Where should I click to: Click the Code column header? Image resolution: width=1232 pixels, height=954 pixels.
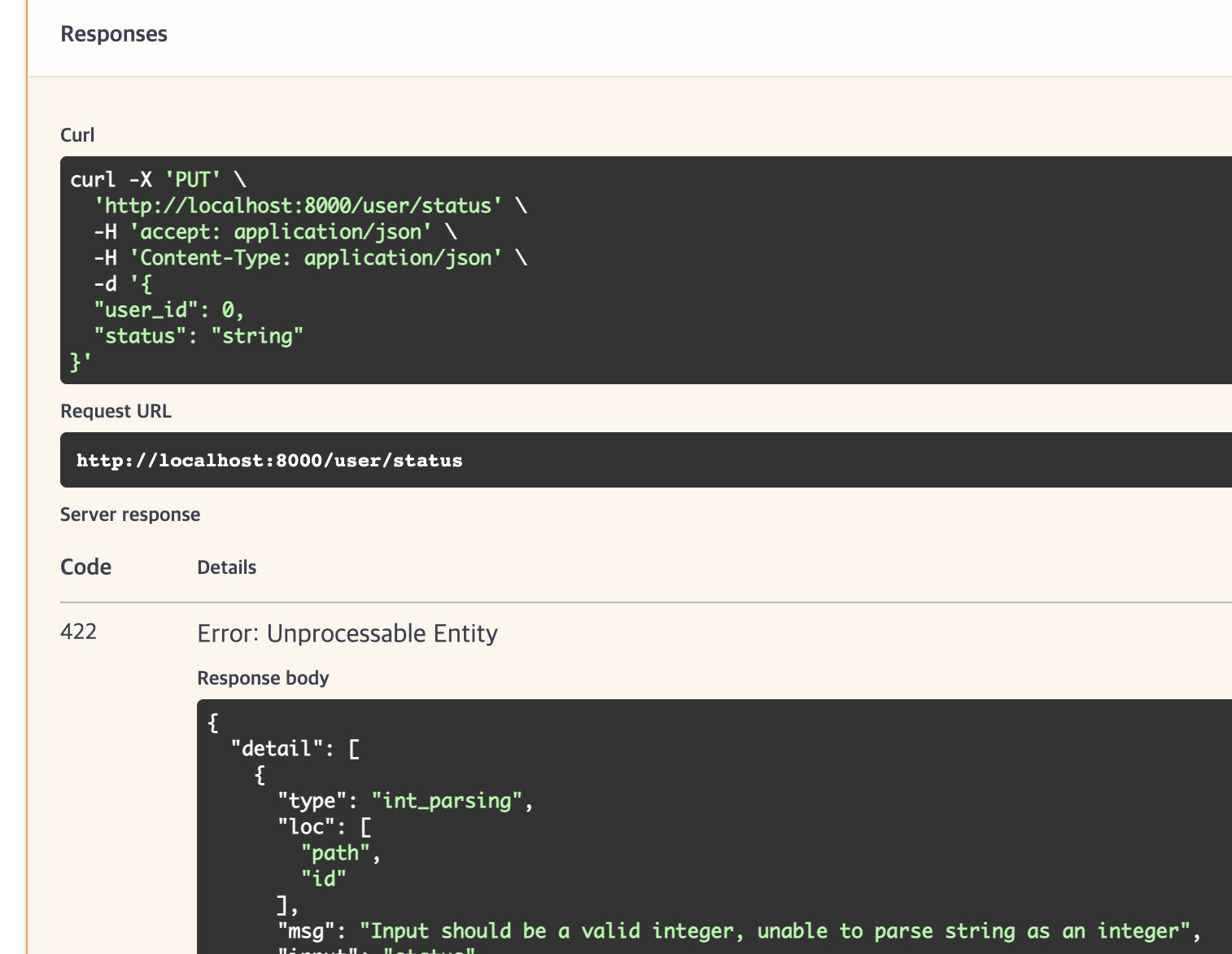point(85,567)
